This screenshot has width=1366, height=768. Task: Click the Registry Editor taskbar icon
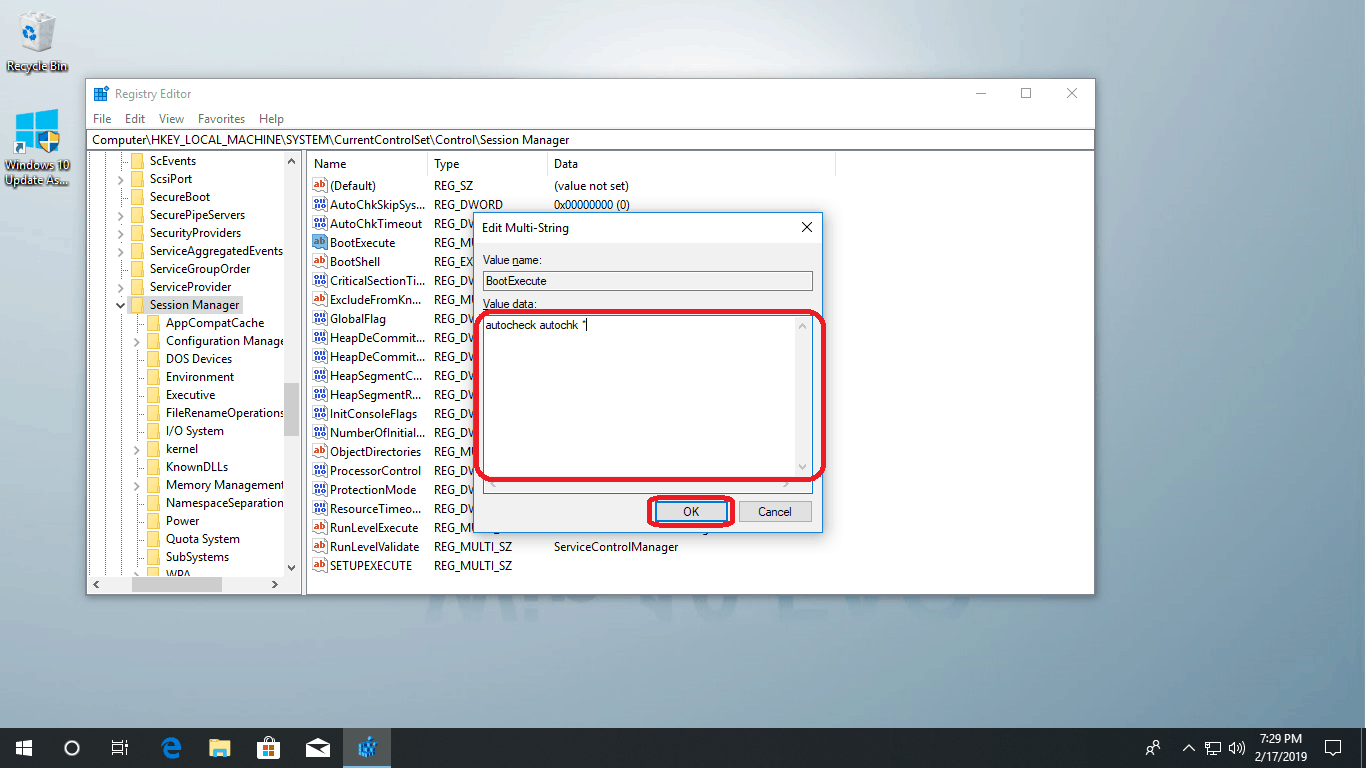coord(367,747)
